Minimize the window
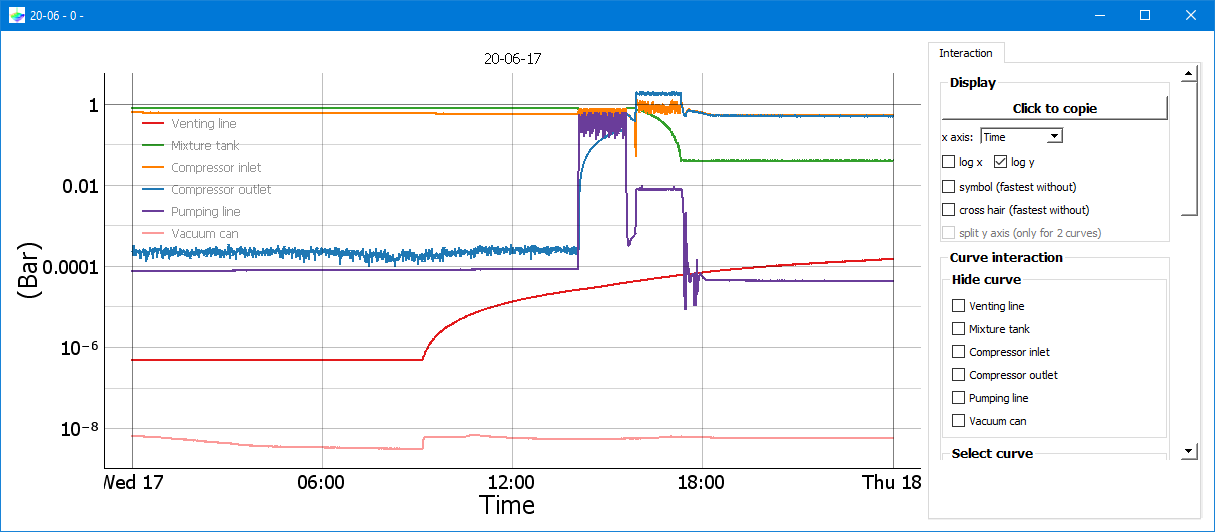The image size is (1215, 532). 1100,15
